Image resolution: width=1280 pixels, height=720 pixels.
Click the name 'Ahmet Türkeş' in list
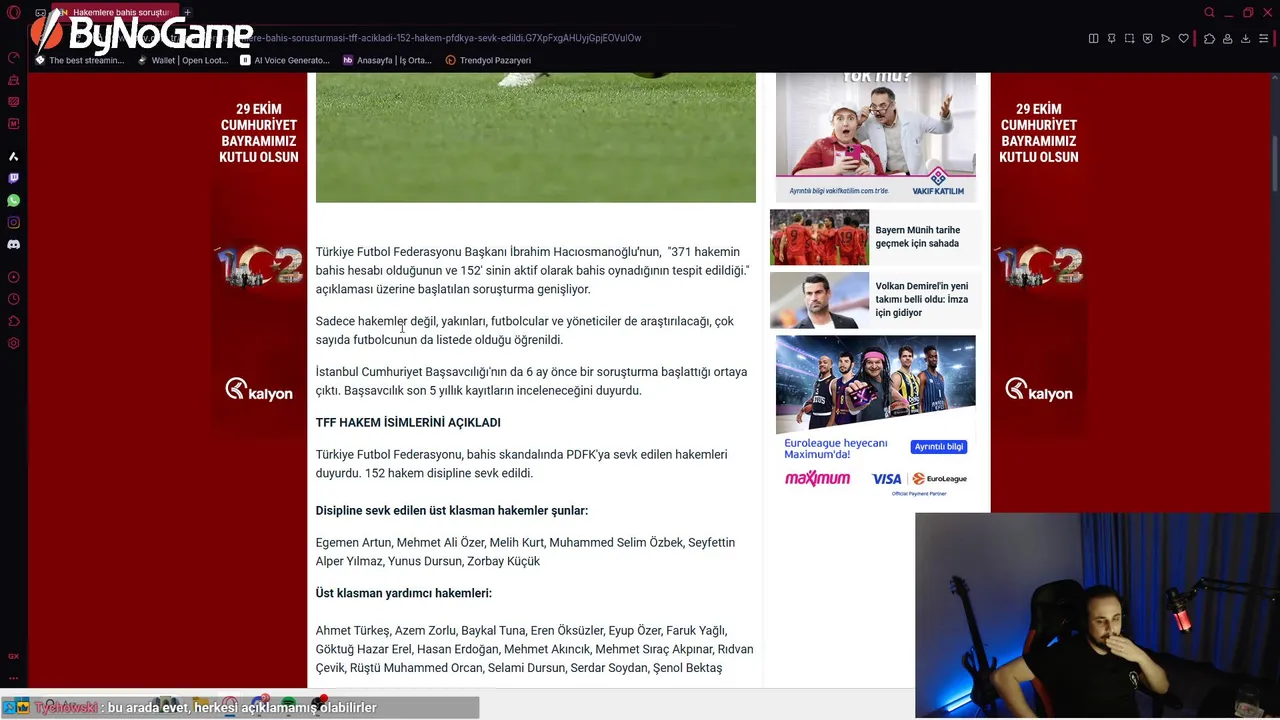point(352,631)
